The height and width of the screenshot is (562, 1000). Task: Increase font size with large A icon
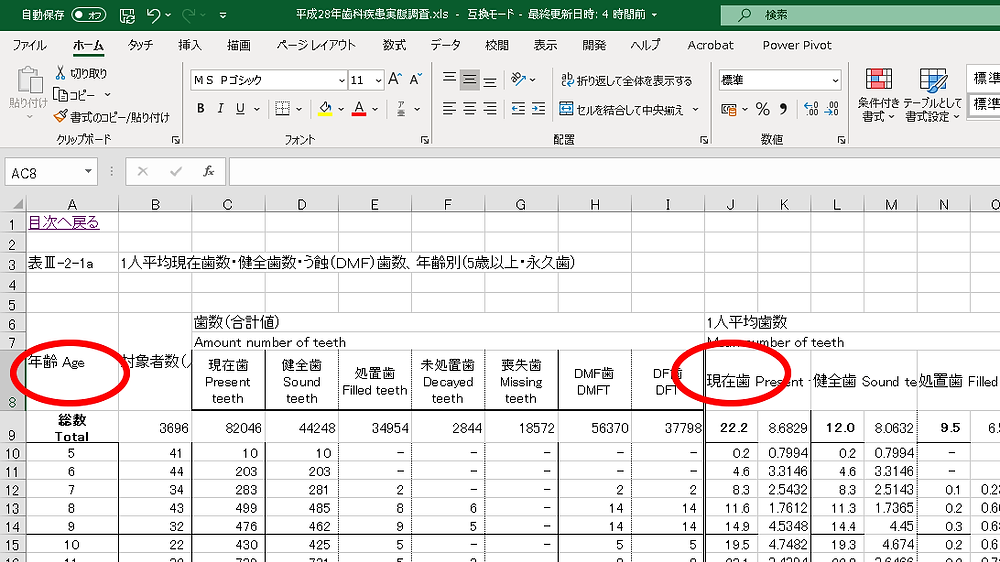pyautogui.click(x=395, y=79)
